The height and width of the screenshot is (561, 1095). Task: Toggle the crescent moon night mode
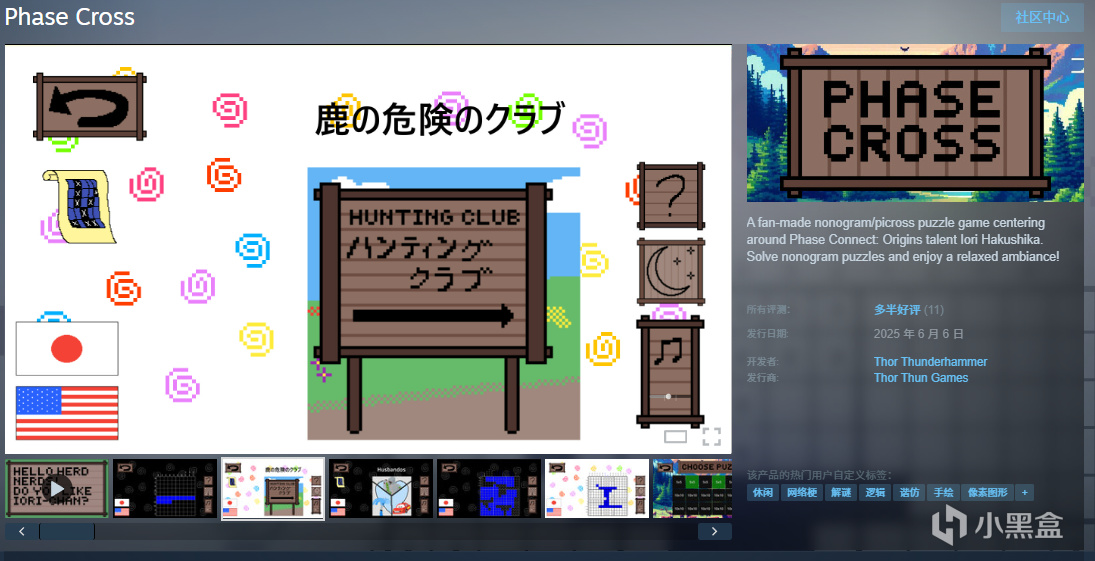tap(670, 272)
